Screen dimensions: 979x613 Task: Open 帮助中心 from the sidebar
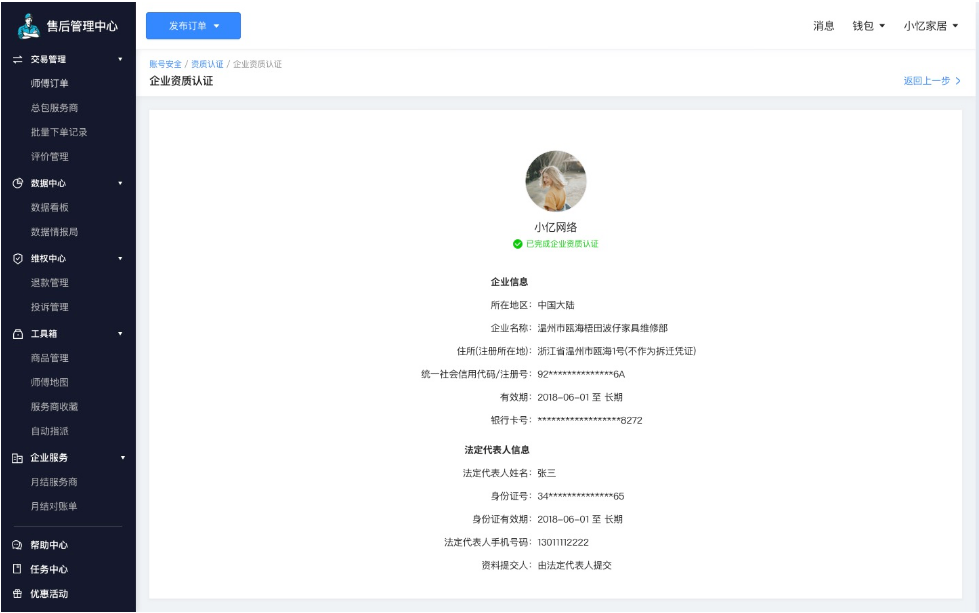(x=49, y=545)
